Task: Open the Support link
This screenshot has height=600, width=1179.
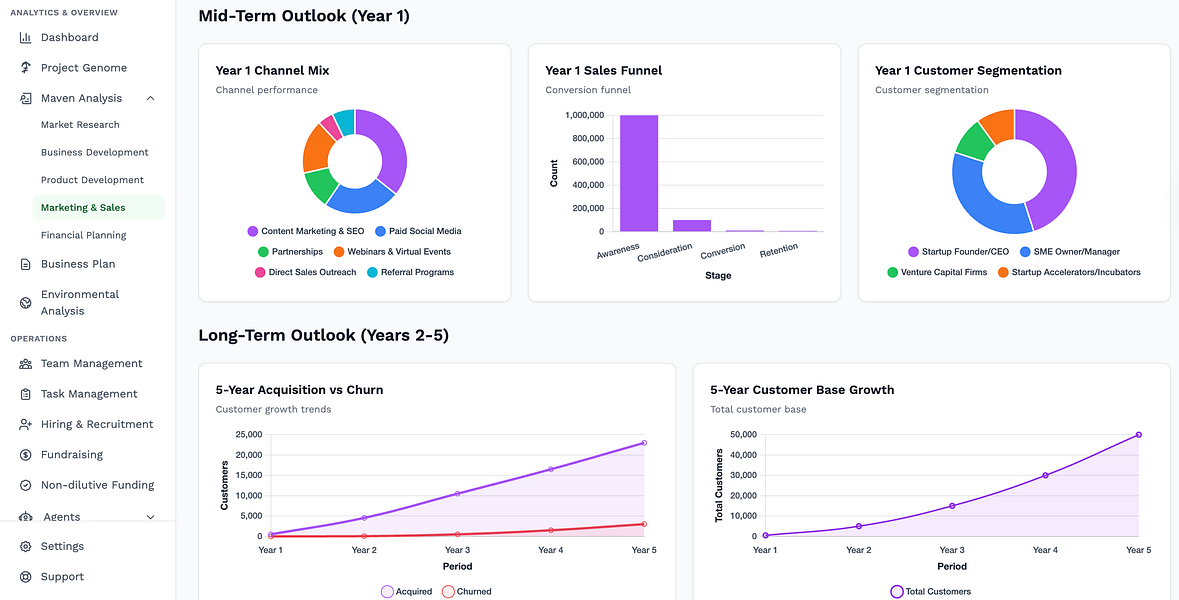Action: click(62, 577)
